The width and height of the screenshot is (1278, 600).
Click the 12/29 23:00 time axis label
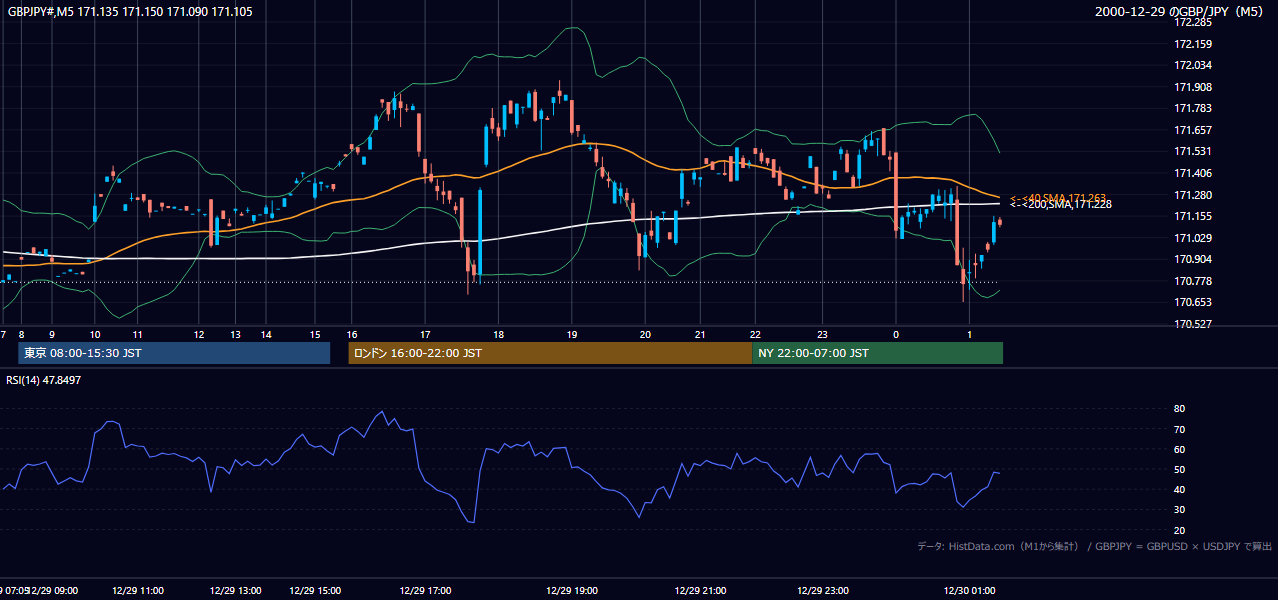[x=823, y=590]
